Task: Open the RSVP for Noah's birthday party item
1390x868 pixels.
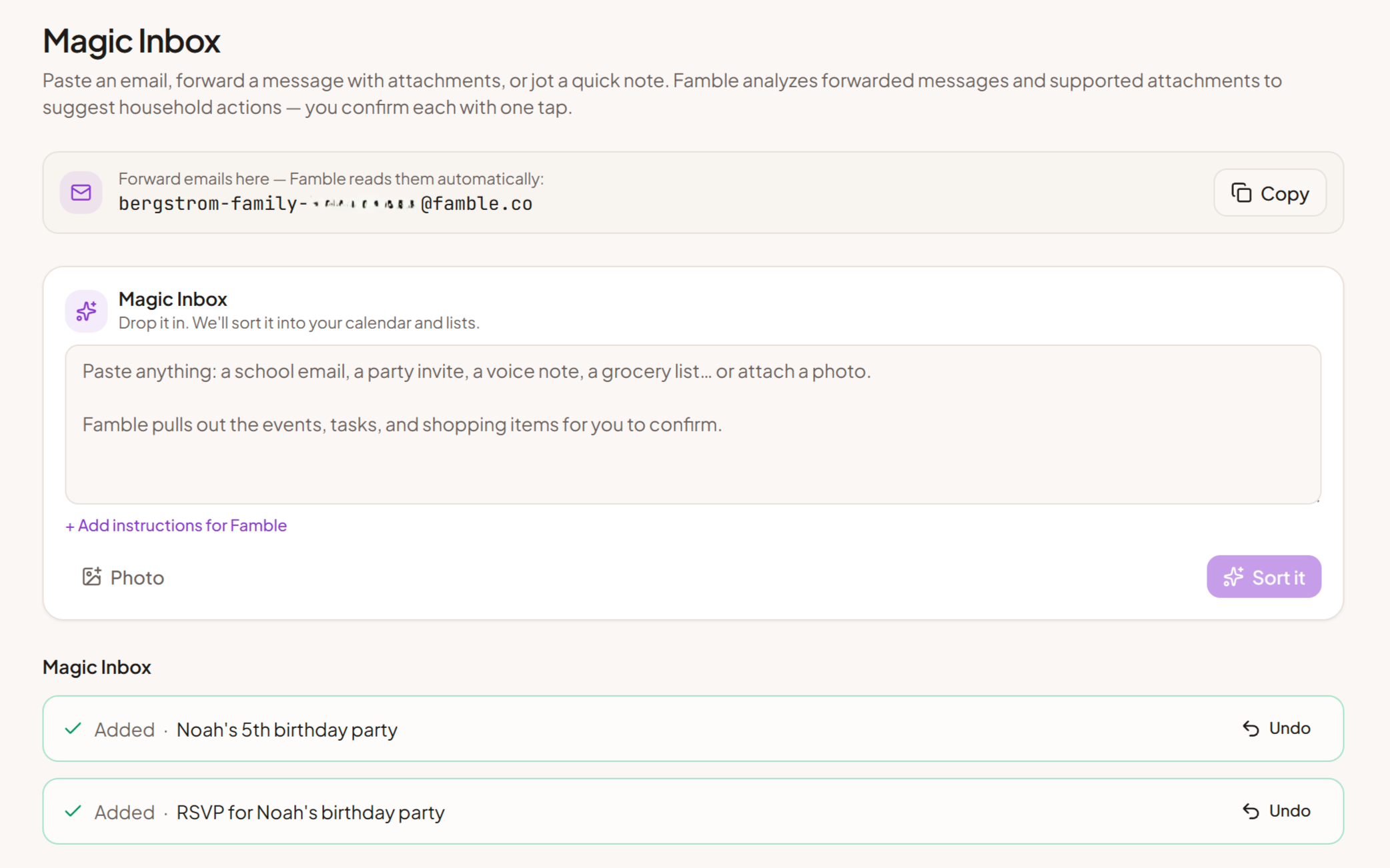Action: click(693, 811)
